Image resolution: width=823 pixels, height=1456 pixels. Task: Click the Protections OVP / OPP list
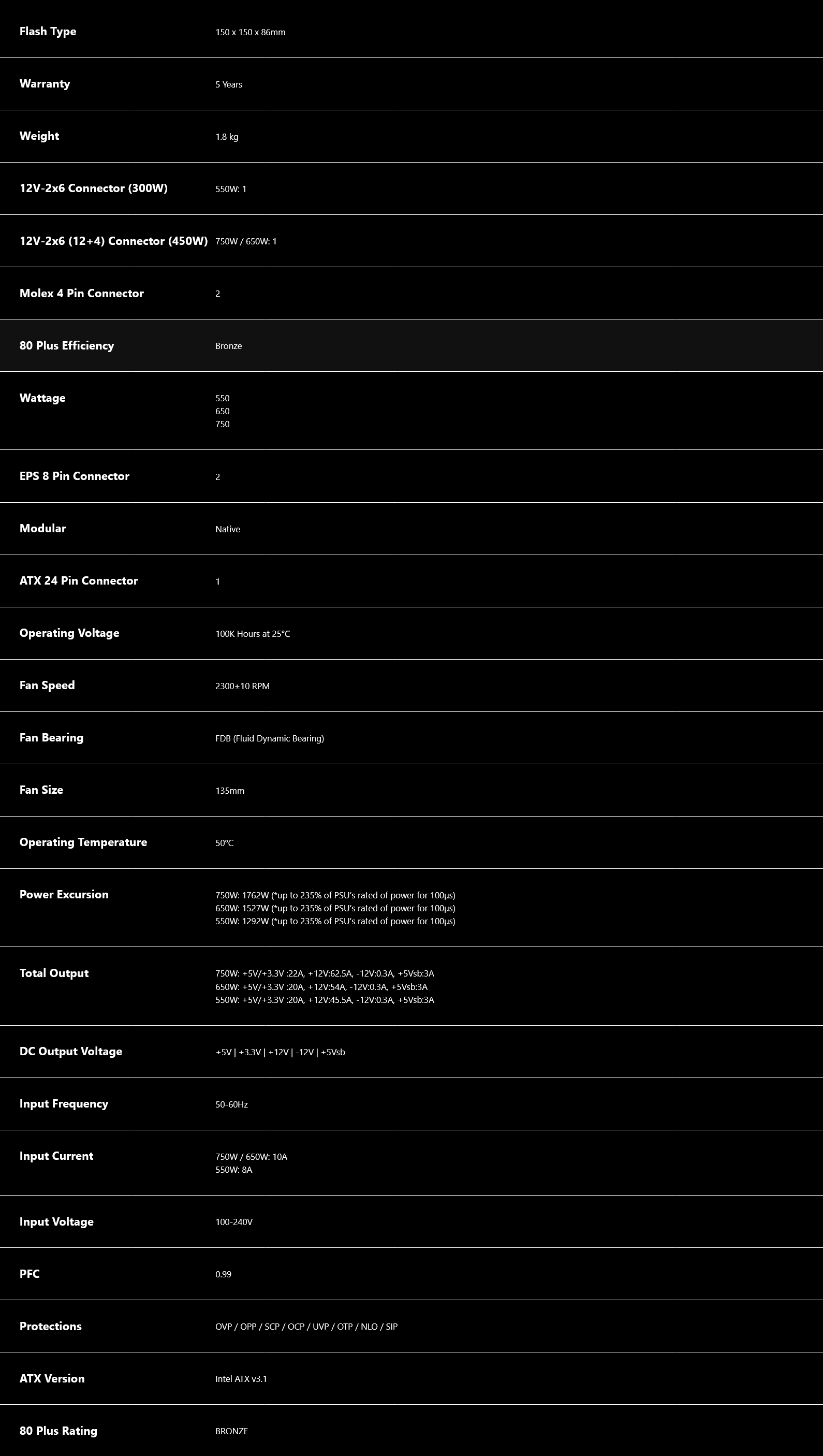tap(306, 1327)
